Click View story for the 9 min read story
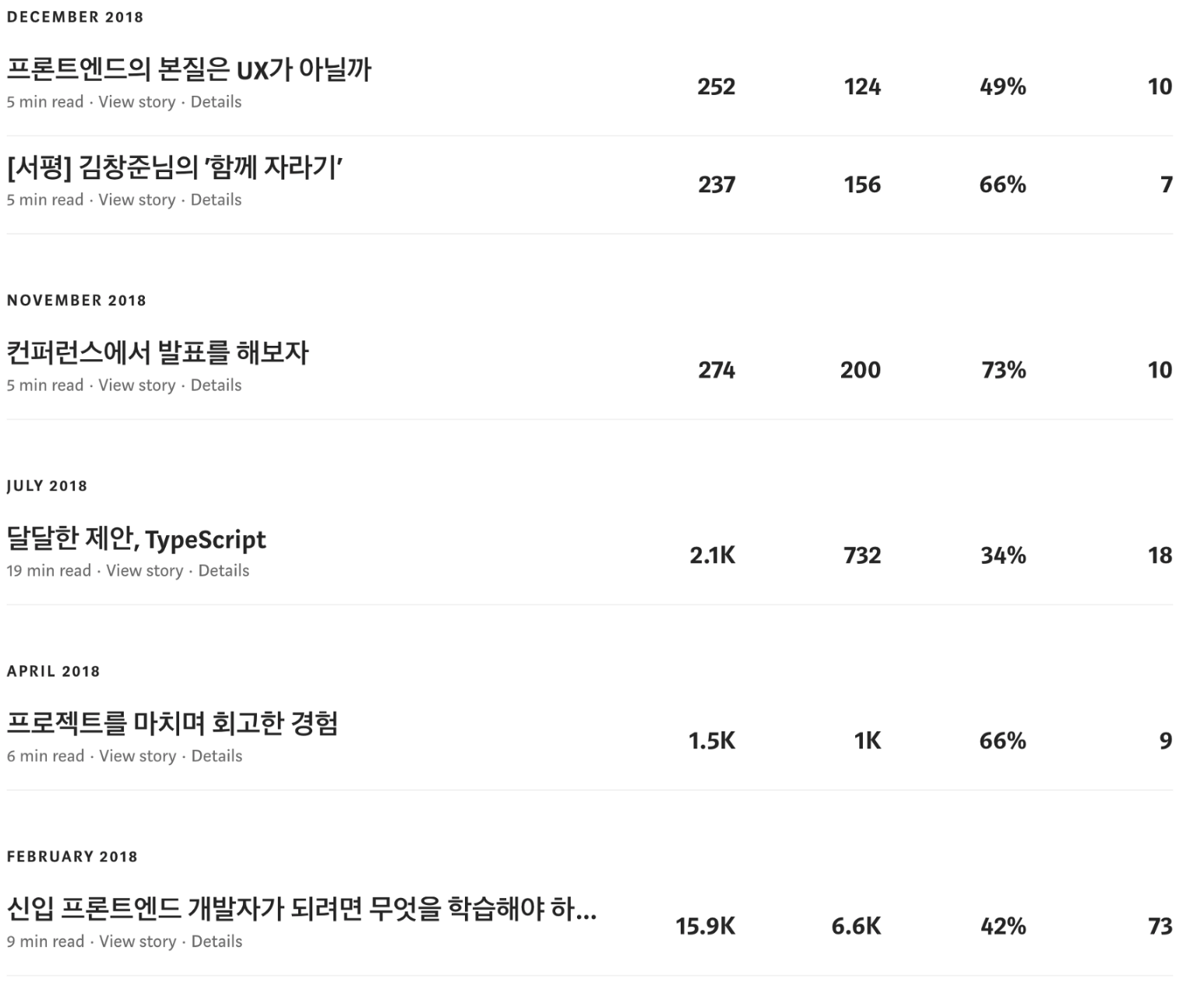Image resolution: width=1204 pixels, height=983 pixels. click(x=138, y=942)
